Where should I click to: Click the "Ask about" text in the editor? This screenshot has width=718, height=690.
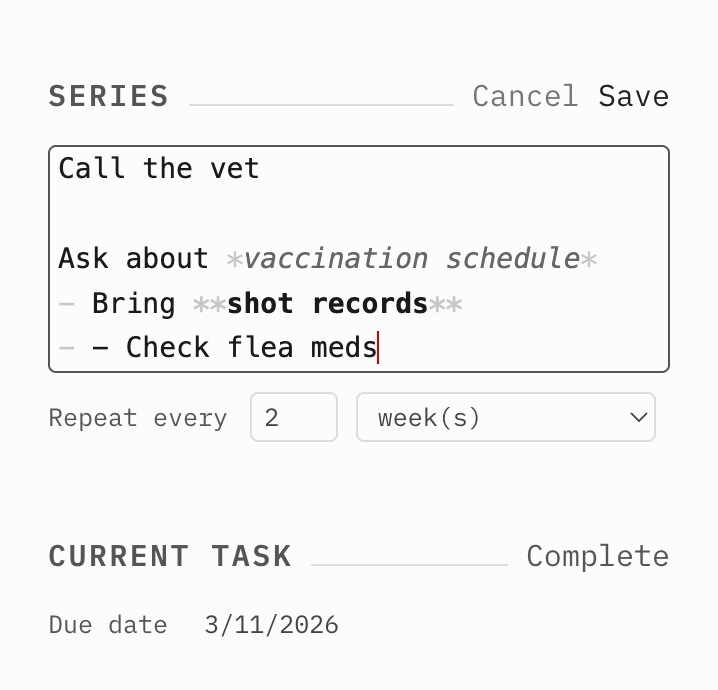(133, 258)
